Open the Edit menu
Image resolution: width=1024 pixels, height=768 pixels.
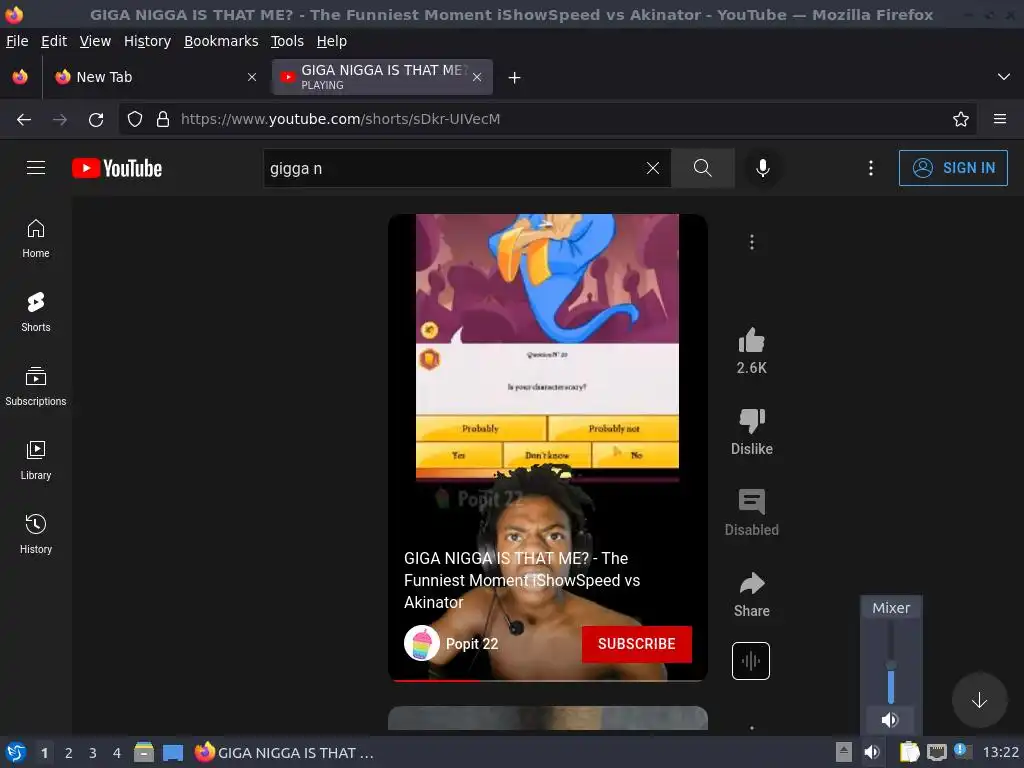click(54, 41)
